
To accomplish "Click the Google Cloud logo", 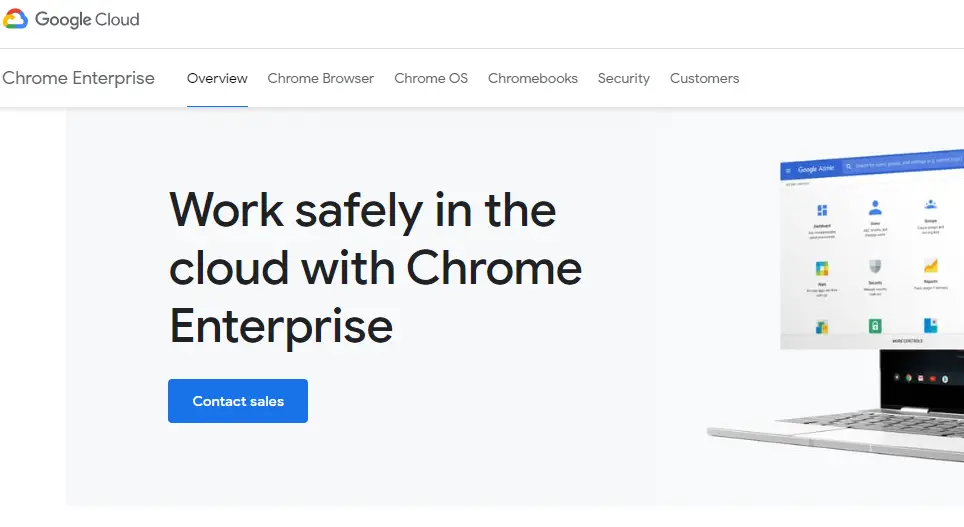I will click(x=71, y=19).
